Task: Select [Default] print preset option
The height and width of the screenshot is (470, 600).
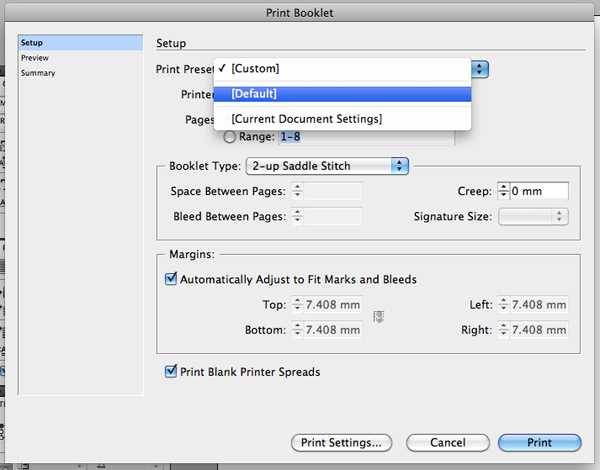Action: tap(342, 94)
